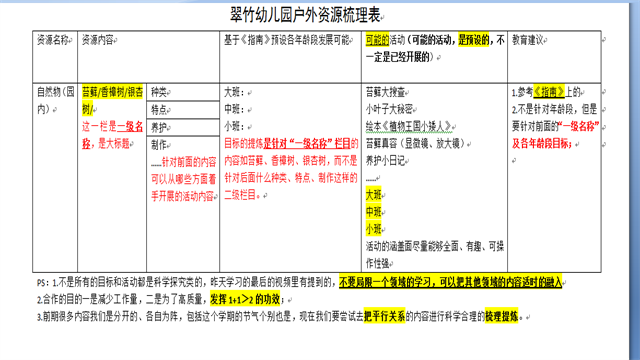Click highlighted phrase 把平行关系

pyautogui.click(x=384, y=316)
